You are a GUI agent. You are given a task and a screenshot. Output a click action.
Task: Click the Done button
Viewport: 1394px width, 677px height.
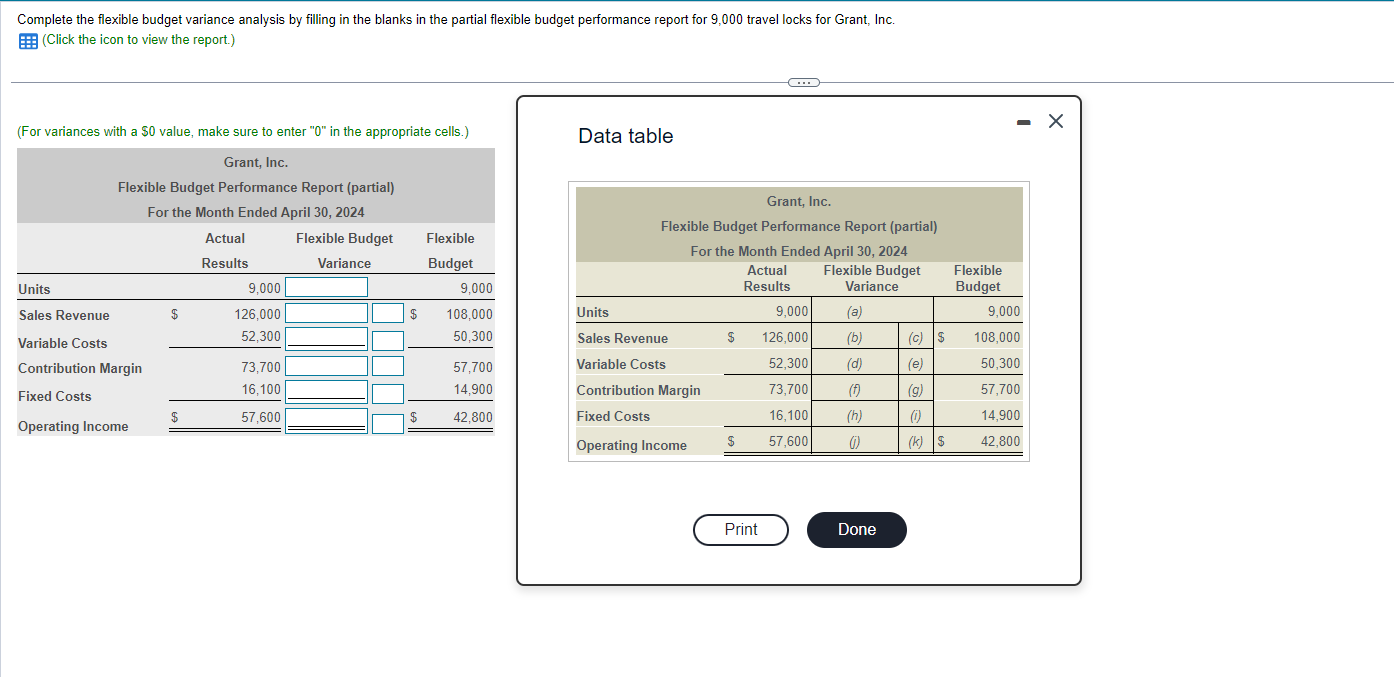(857, 530)
